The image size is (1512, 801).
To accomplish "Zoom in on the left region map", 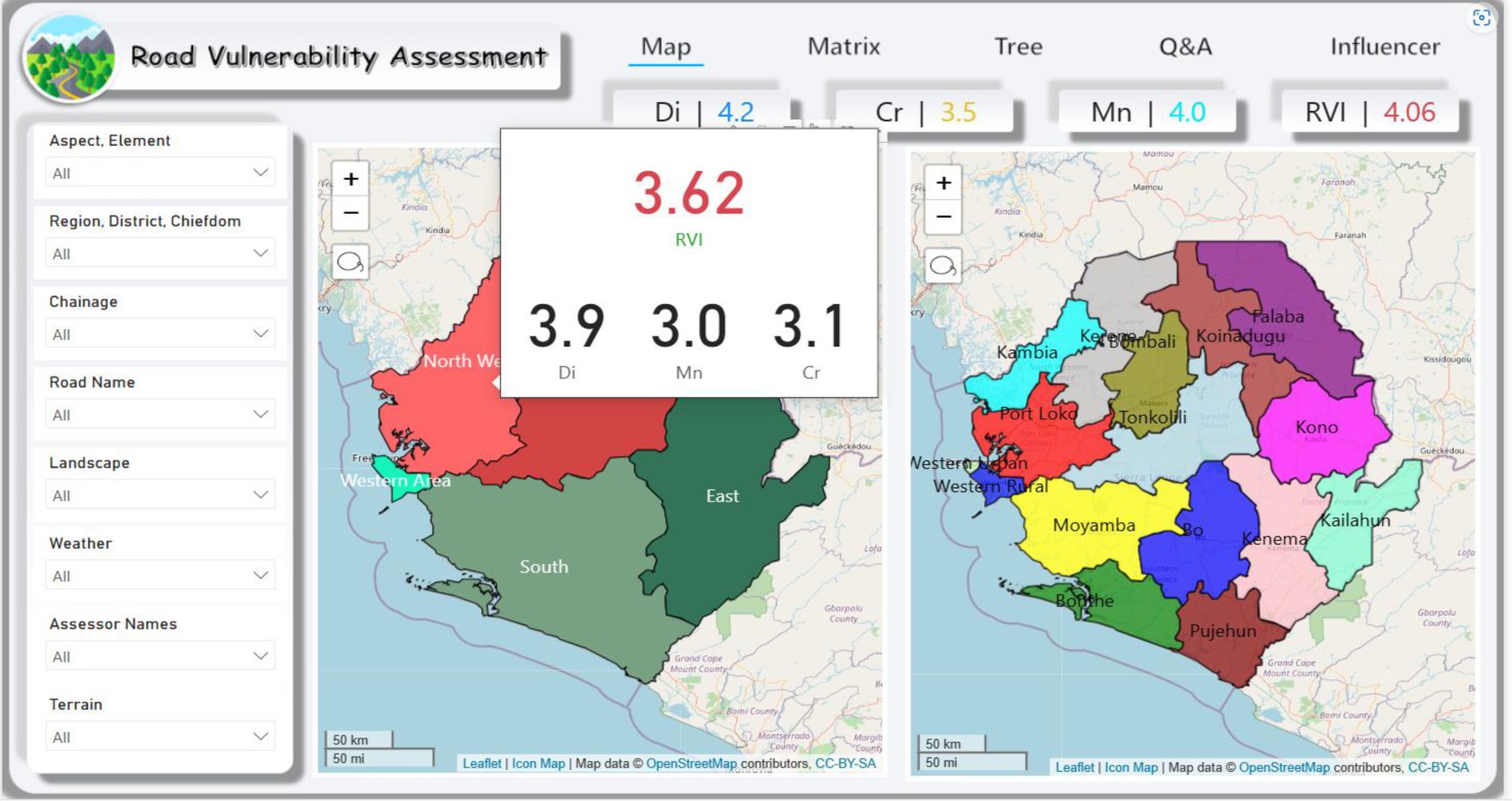I will pyautogui.click(x=350, y=180).
